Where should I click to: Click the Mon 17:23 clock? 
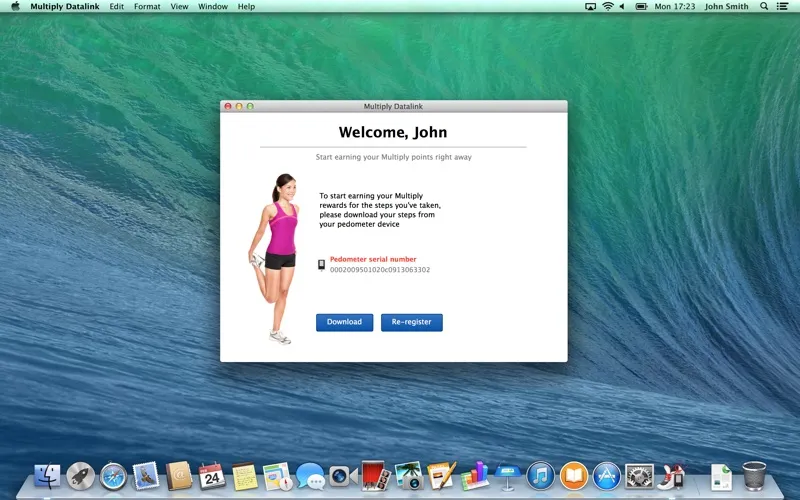(x=674, y=6)
